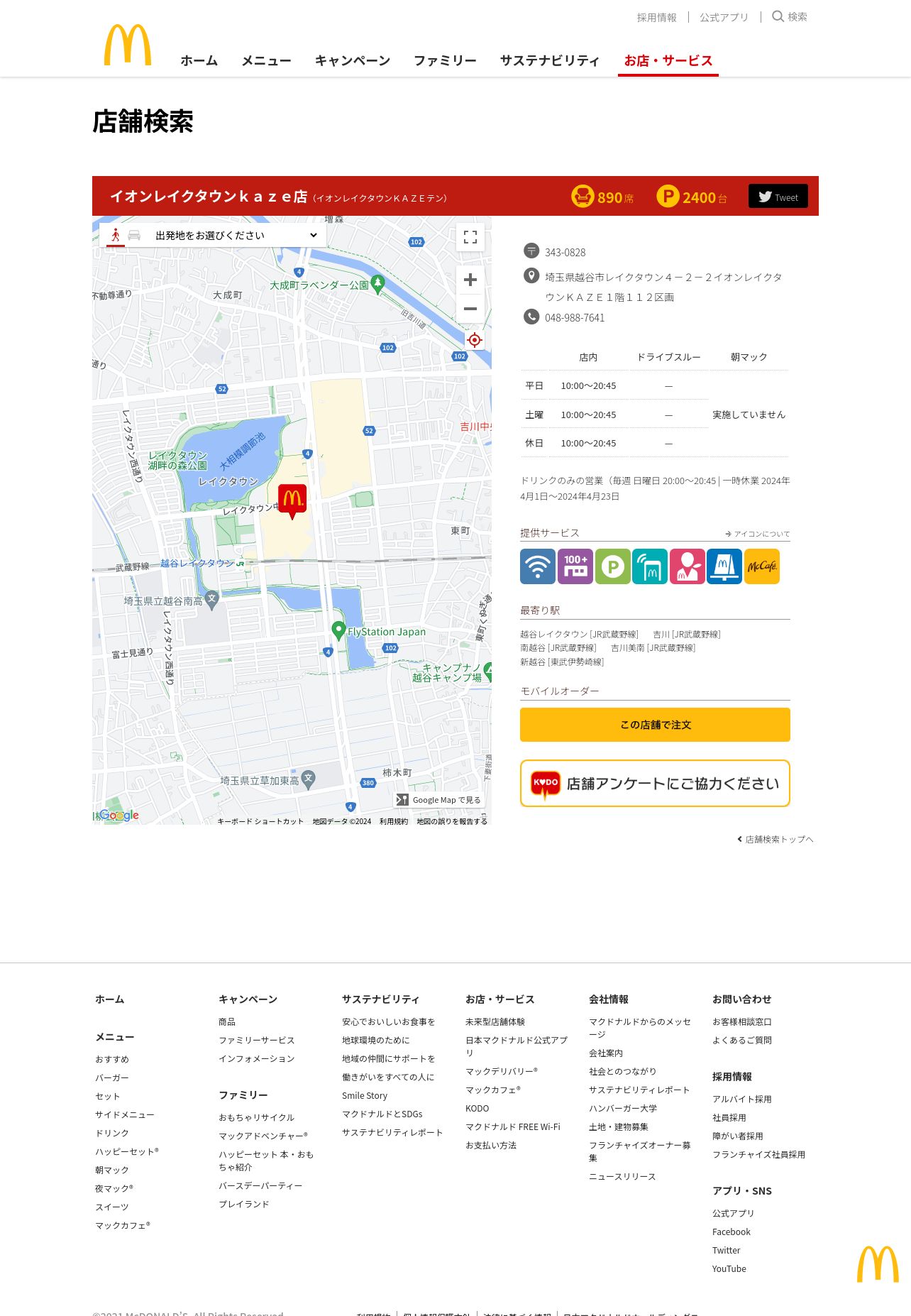Open the ホーム navigation tab

coord(199,60)
